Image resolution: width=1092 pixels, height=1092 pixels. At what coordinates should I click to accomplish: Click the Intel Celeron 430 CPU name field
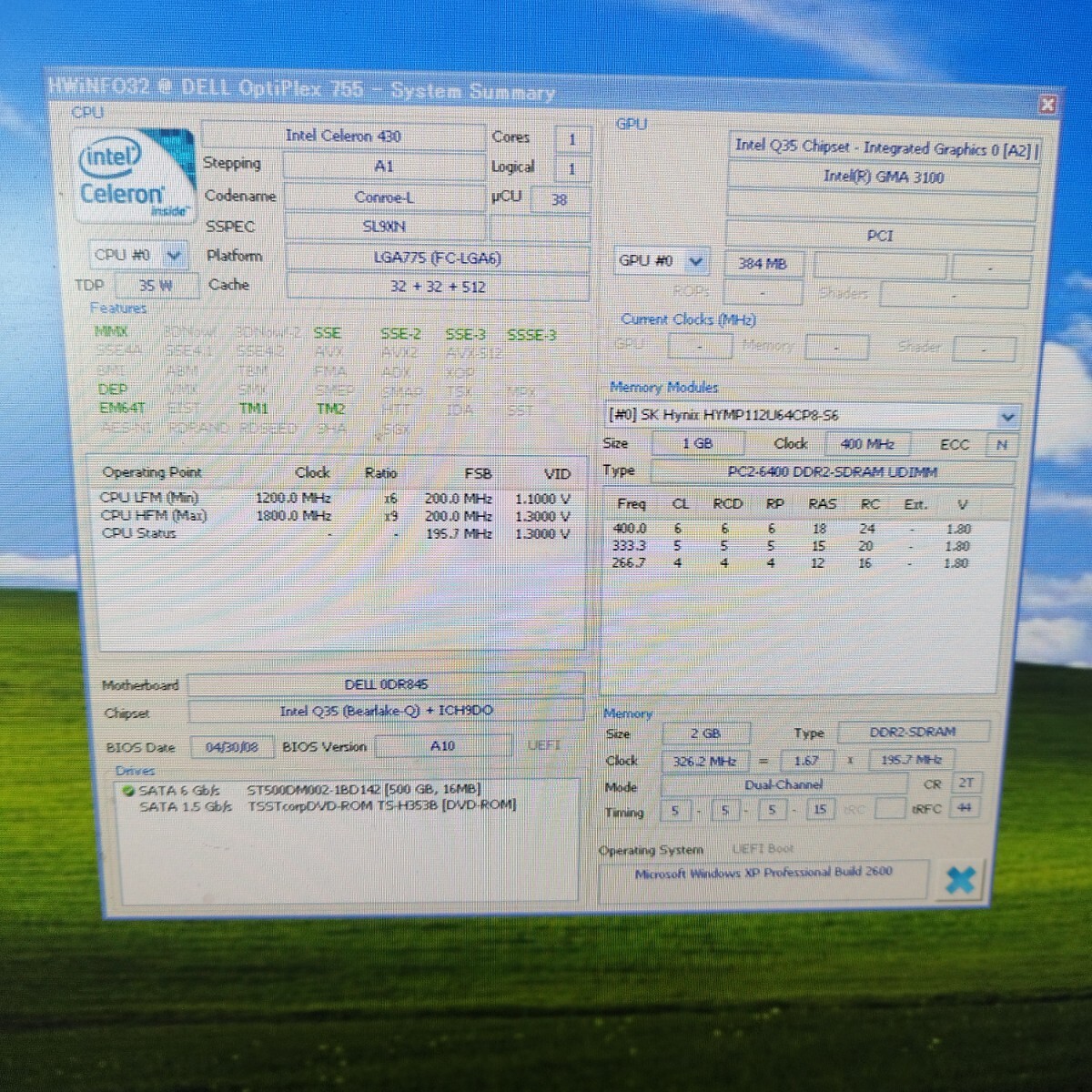343,136
